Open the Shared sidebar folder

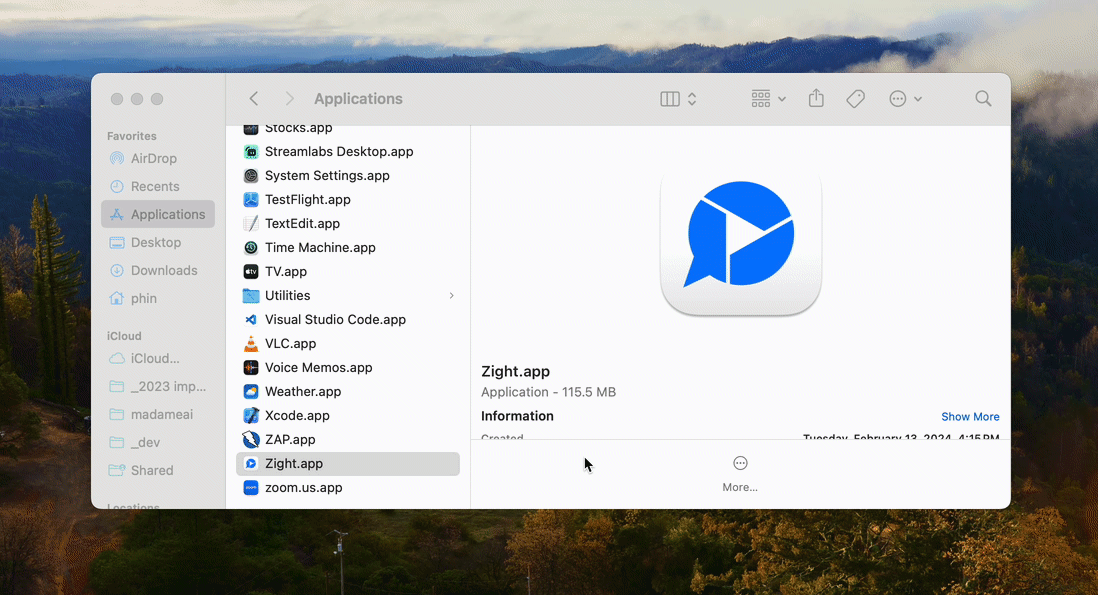pyautogui.click(x=158, y=470)
